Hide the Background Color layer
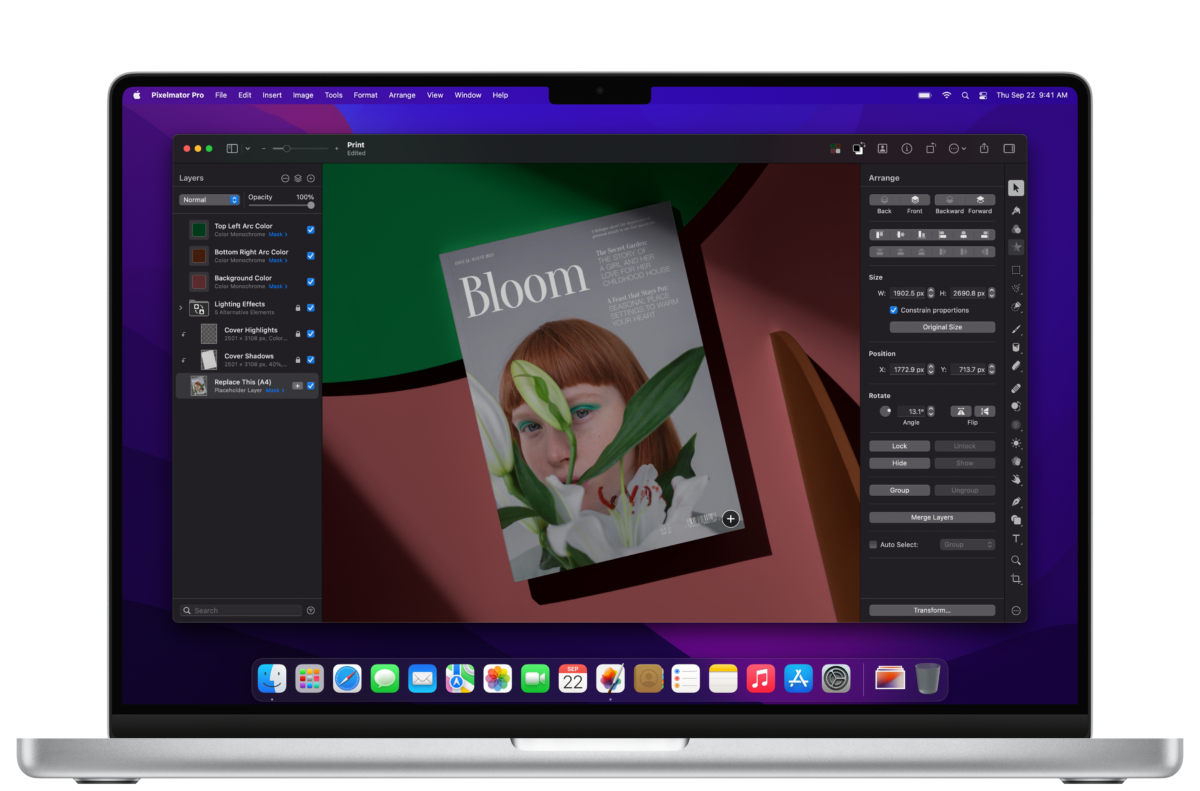The width and height of the screenshot is (1200, 791). point(310,281)
